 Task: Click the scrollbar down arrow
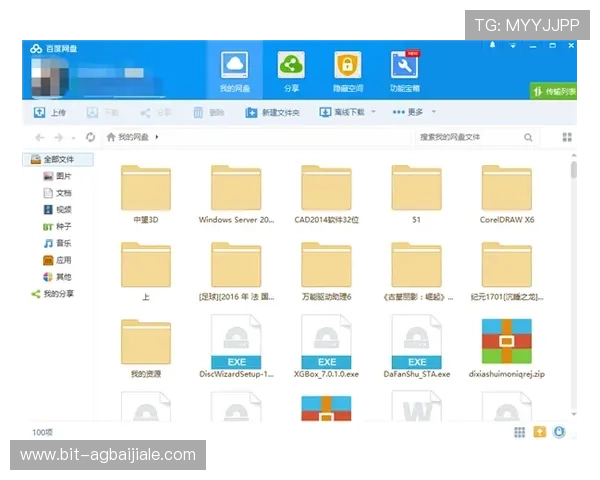[x=574, y=414]
